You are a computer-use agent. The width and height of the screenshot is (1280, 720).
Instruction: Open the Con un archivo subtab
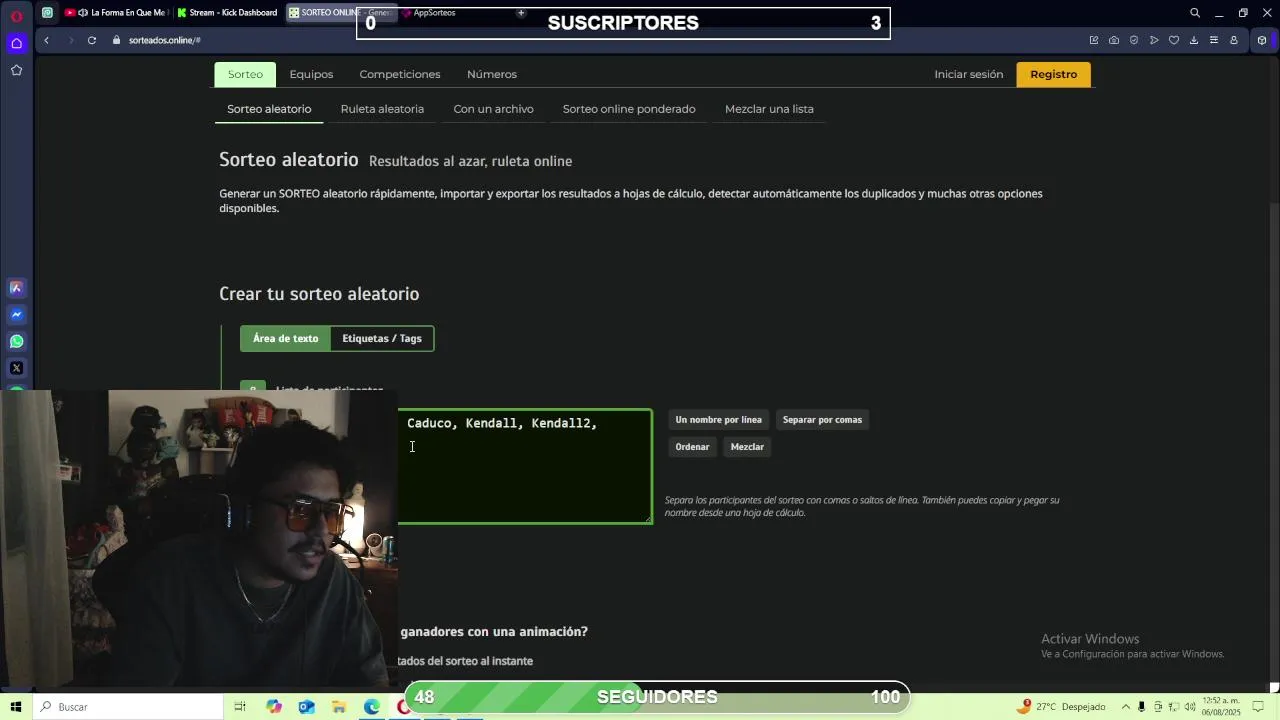point(493,109)
